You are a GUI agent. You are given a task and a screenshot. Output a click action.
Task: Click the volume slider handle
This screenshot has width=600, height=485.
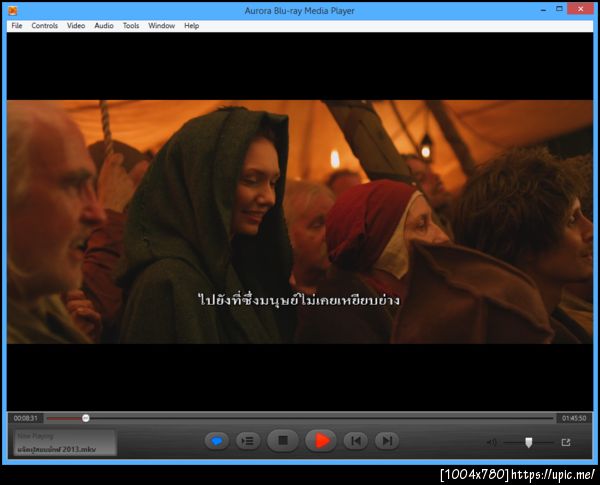click(528, 443)
